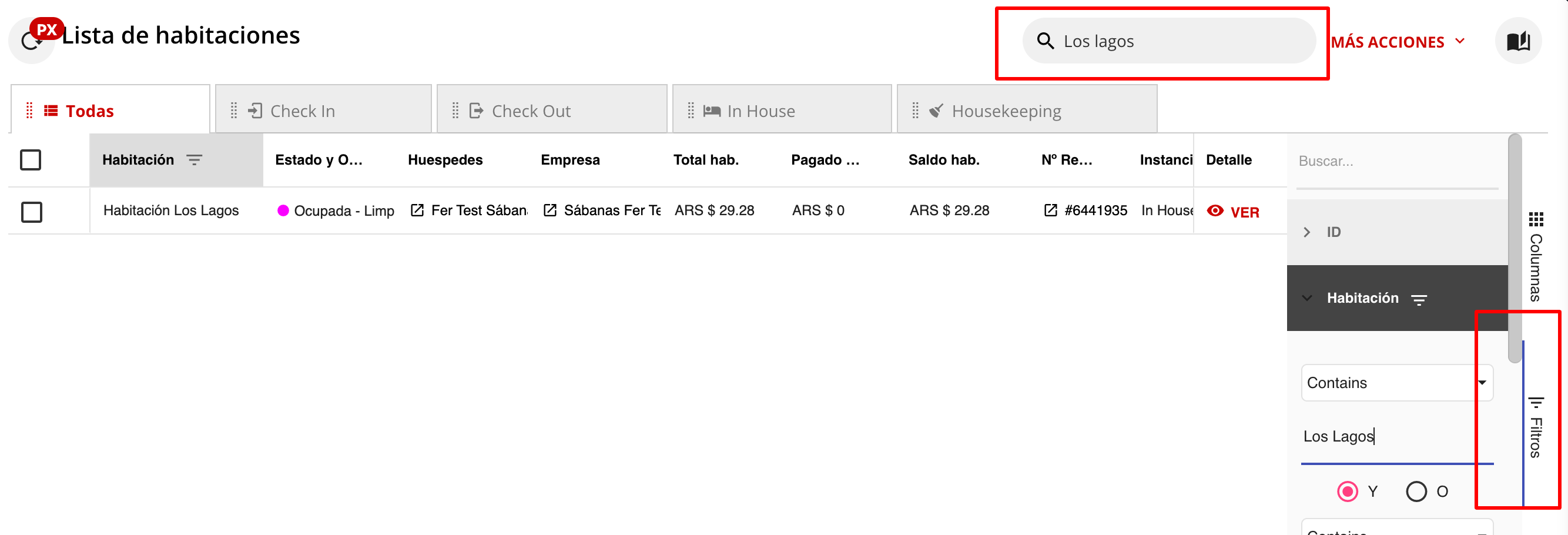Click the Columnas grid icon in sidebar

(x=1536, y=220)
